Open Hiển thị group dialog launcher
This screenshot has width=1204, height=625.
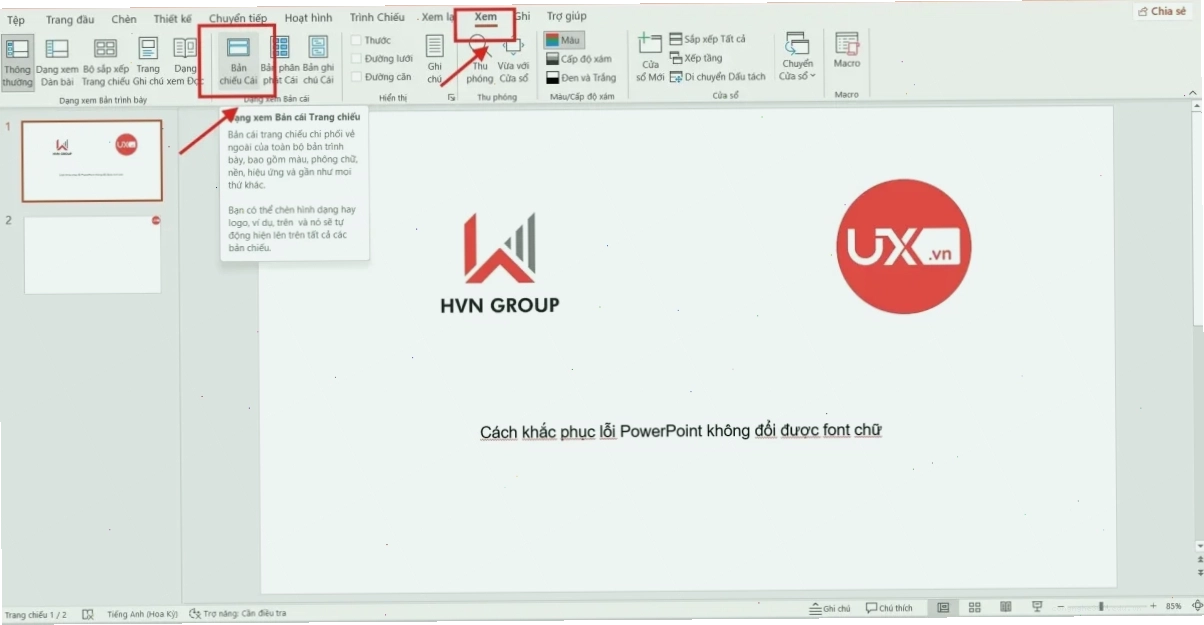451,98
